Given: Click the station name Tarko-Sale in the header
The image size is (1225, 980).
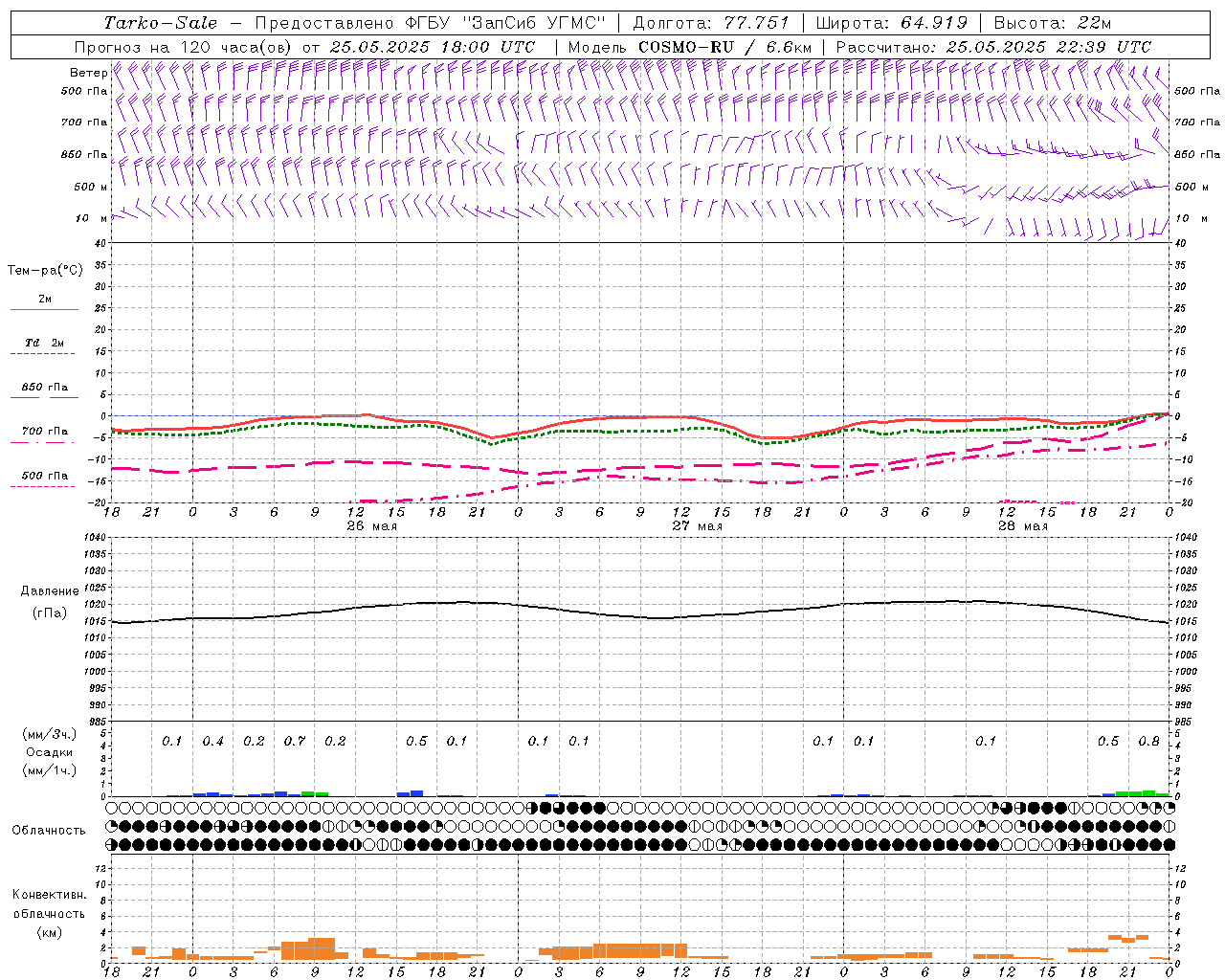Looking at the screenshot, I should [x=161, y=23].
